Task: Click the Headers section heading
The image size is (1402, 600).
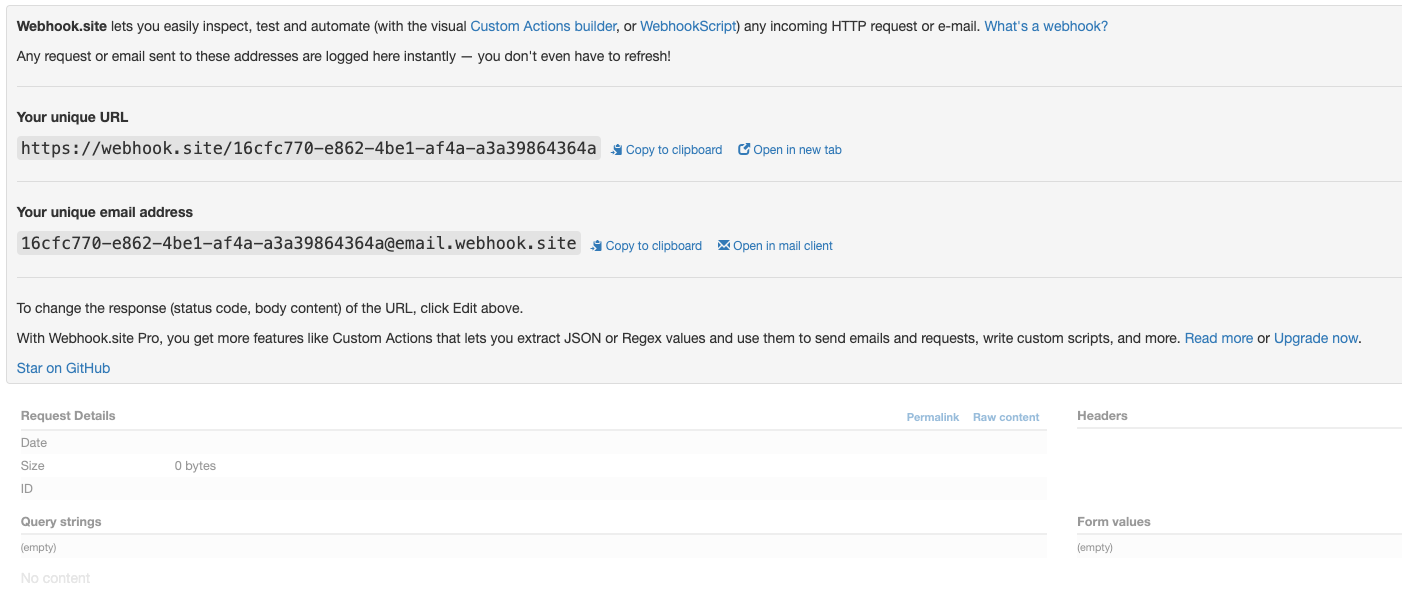Action: point(1102,416)
